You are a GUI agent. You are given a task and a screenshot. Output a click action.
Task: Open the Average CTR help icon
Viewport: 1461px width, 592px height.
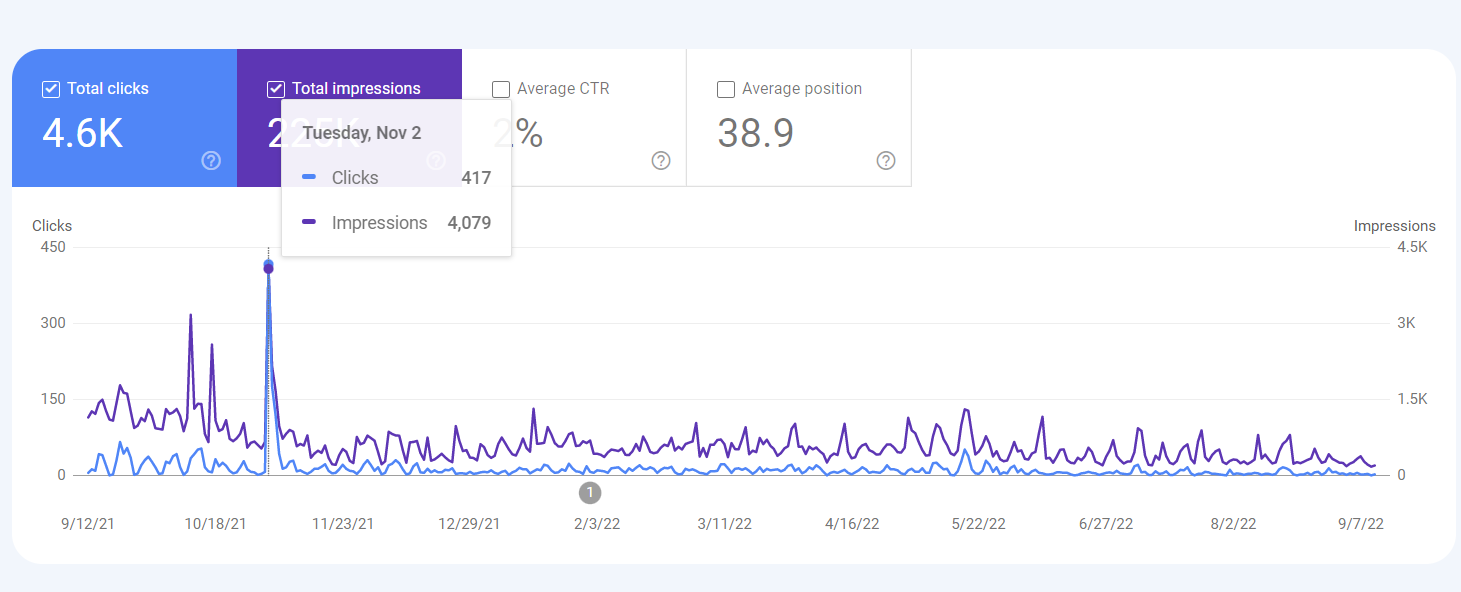(x=660, y=160)
